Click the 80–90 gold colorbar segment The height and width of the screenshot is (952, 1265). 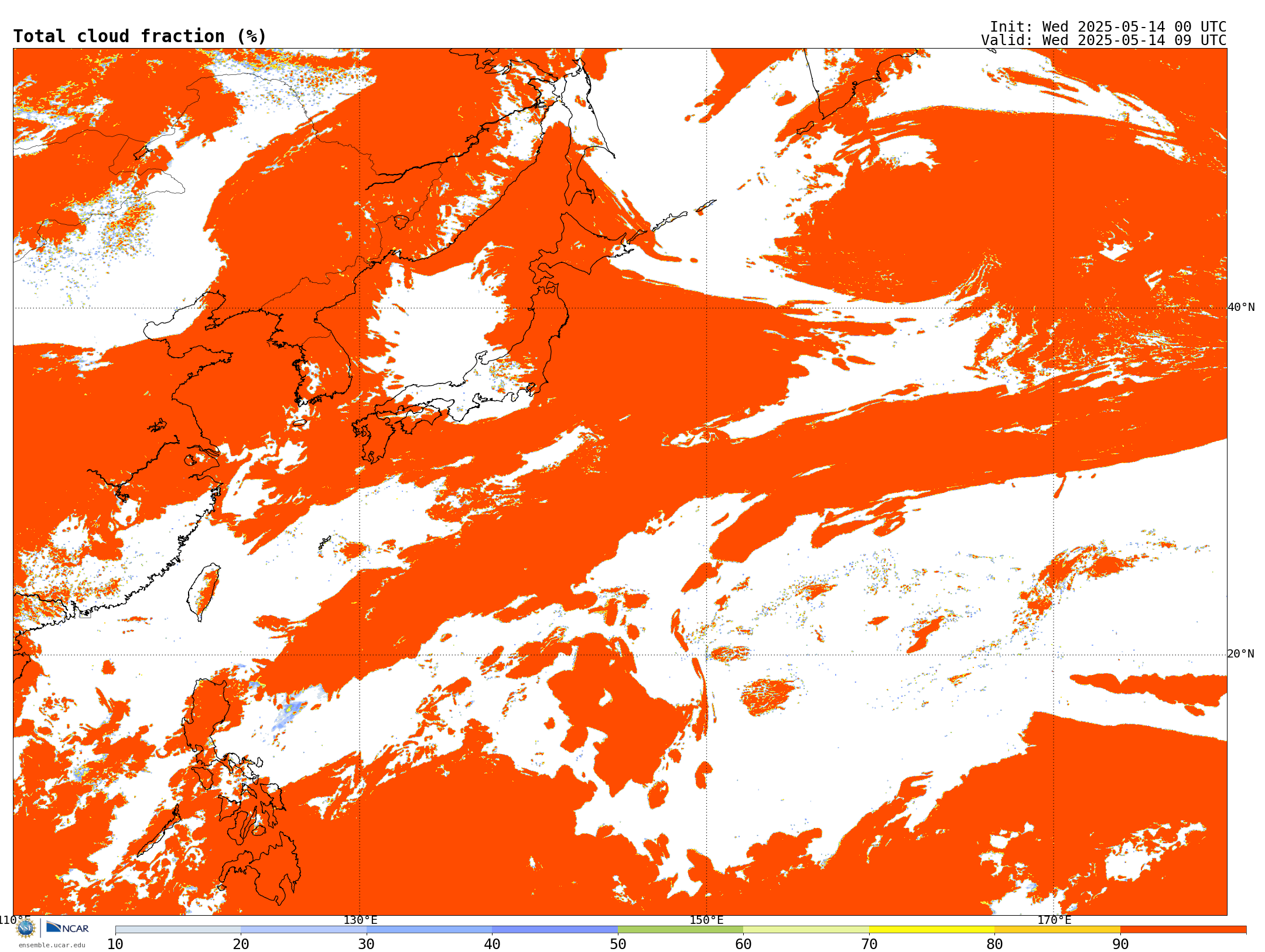pos(1057,930)
